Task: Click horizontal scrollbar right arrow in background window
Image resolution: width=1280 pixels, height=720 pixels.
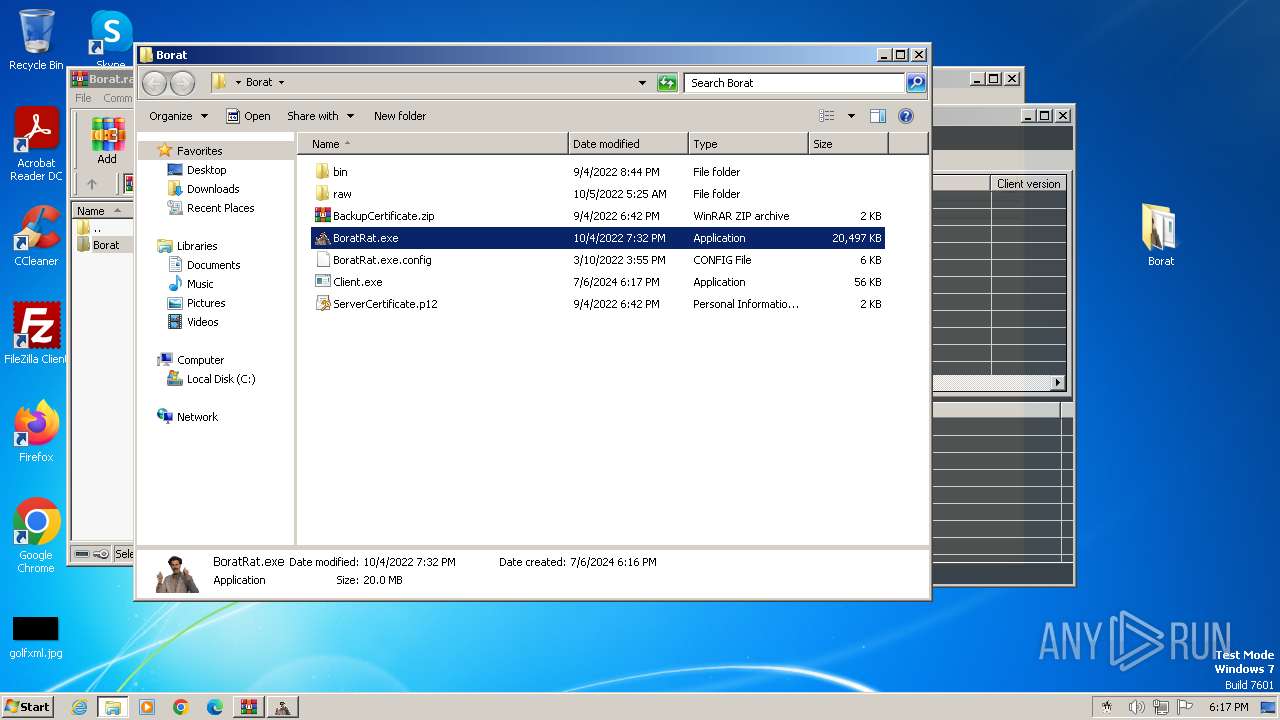Action: coord(1058,383)
